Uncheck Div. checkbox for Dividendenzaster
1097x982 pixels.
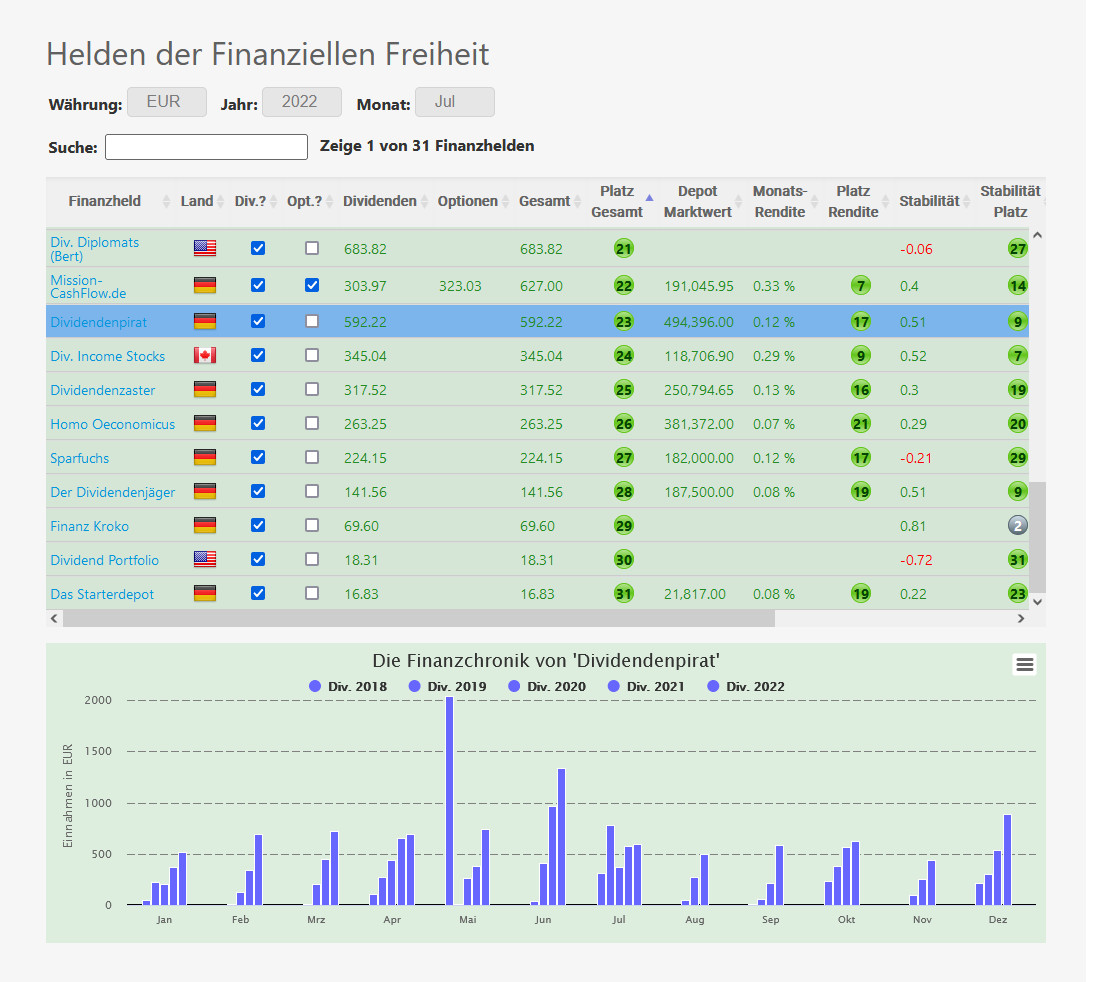[x=258, y=390]
